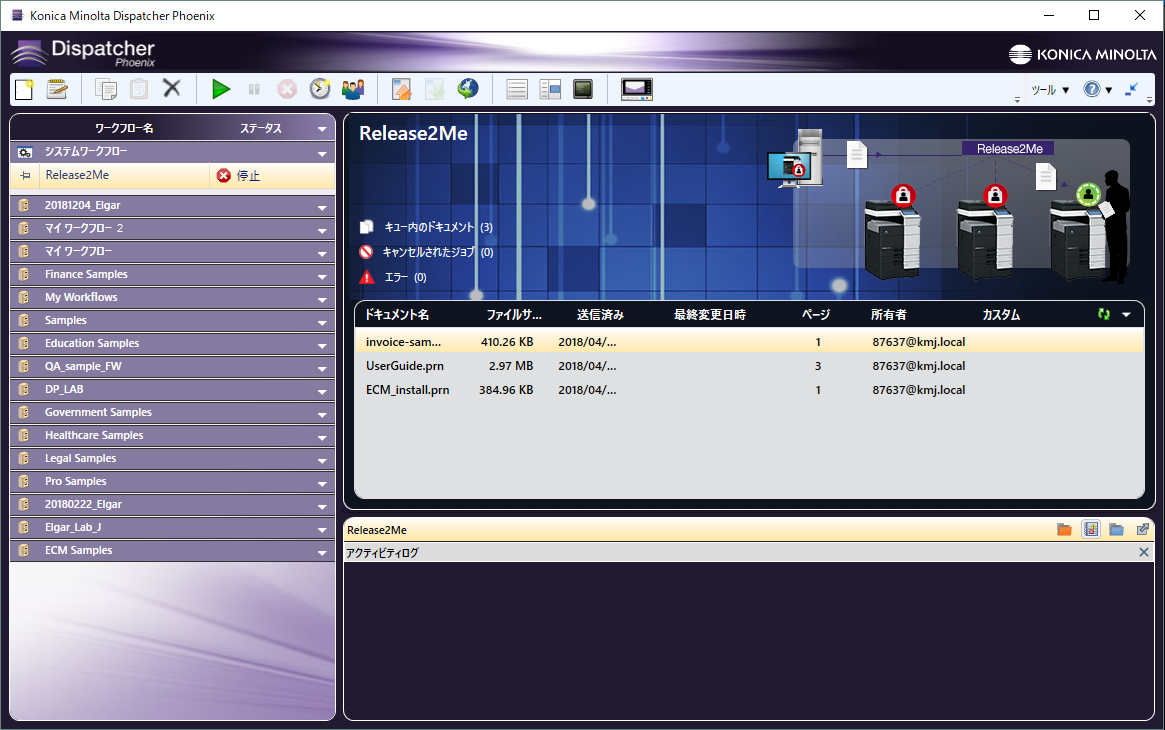The width and height of the screenshot is (1165, 730).
Task: Sort by ファイルサイズ column header
Action: point(514,315)
